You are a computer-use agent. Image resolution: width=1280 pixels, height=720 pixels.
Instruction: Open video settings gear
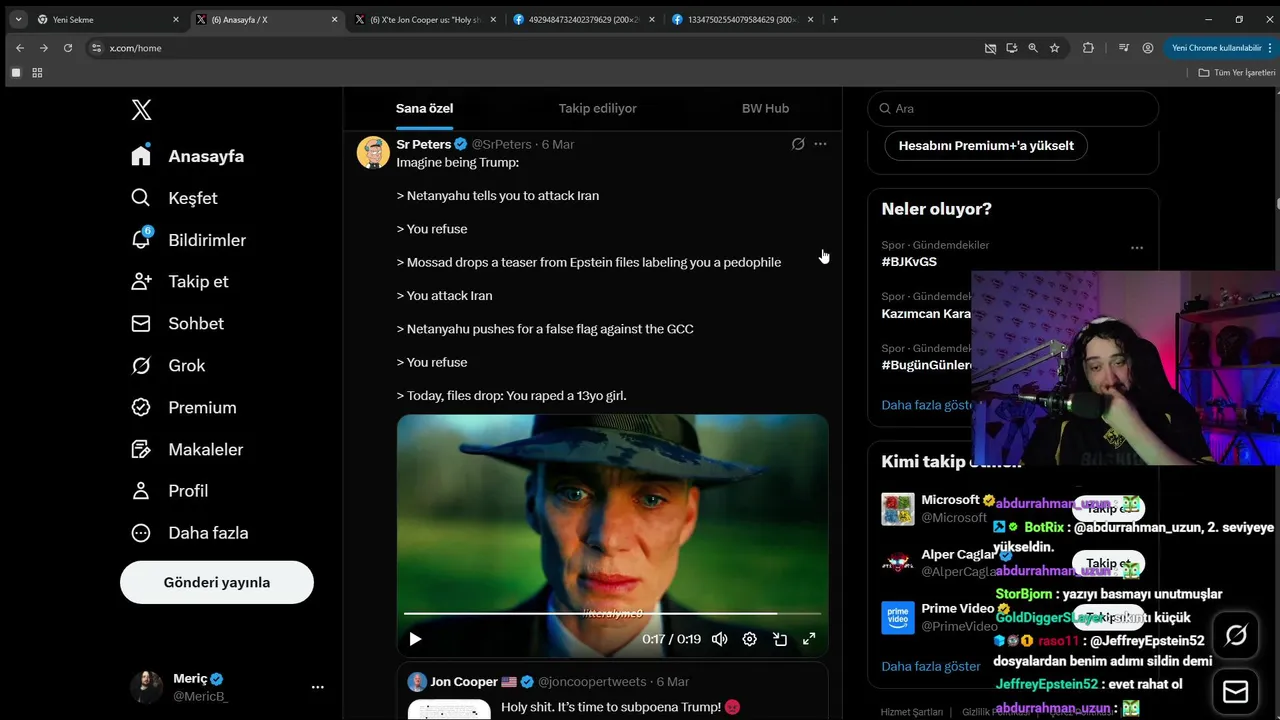point(749,639)
